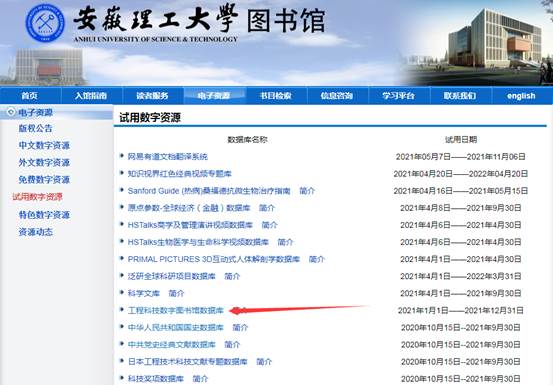Select the 读者服务 navigation item
Screen dimensions: 553x385
152,96
